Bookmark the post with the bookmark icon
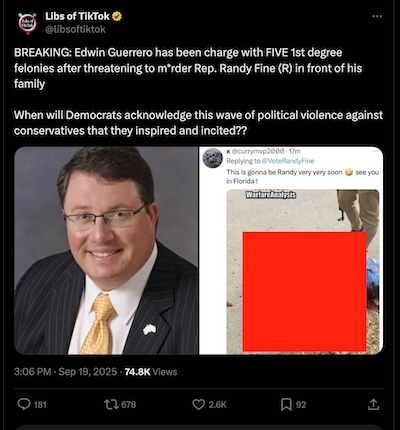 [286, 404]
